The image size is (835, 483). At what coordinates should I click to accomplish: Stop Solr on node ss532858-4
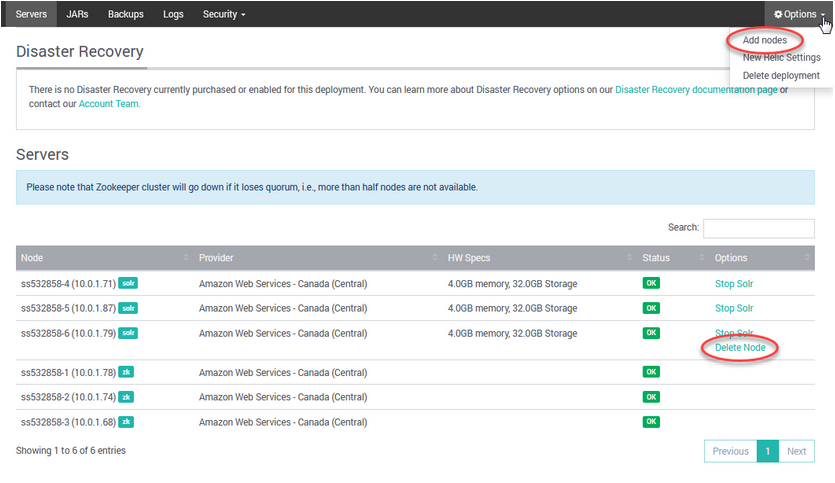[734, 284]
